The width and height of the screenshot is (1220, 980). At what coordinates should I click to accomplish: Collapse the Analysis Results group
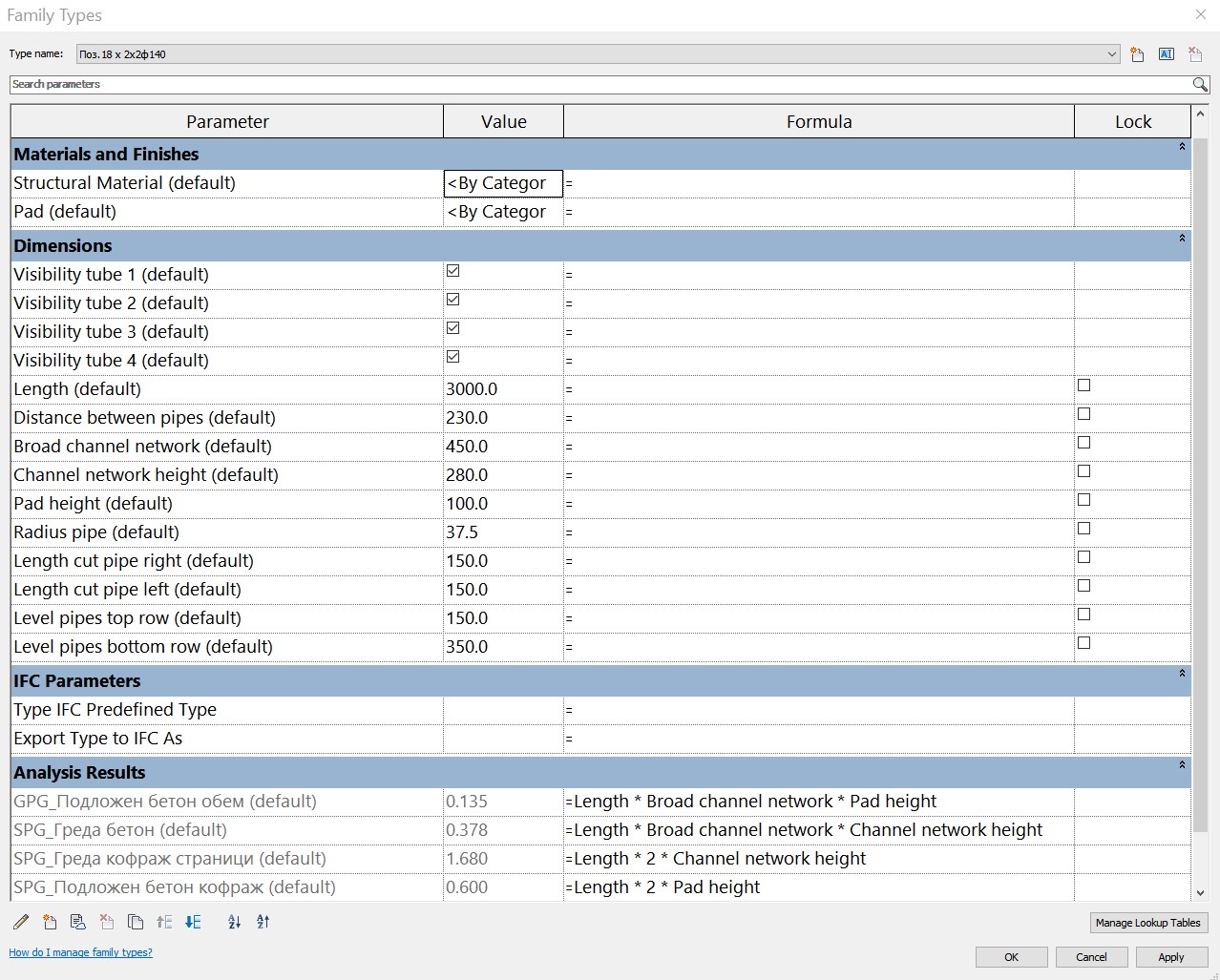pos(1182,765)
